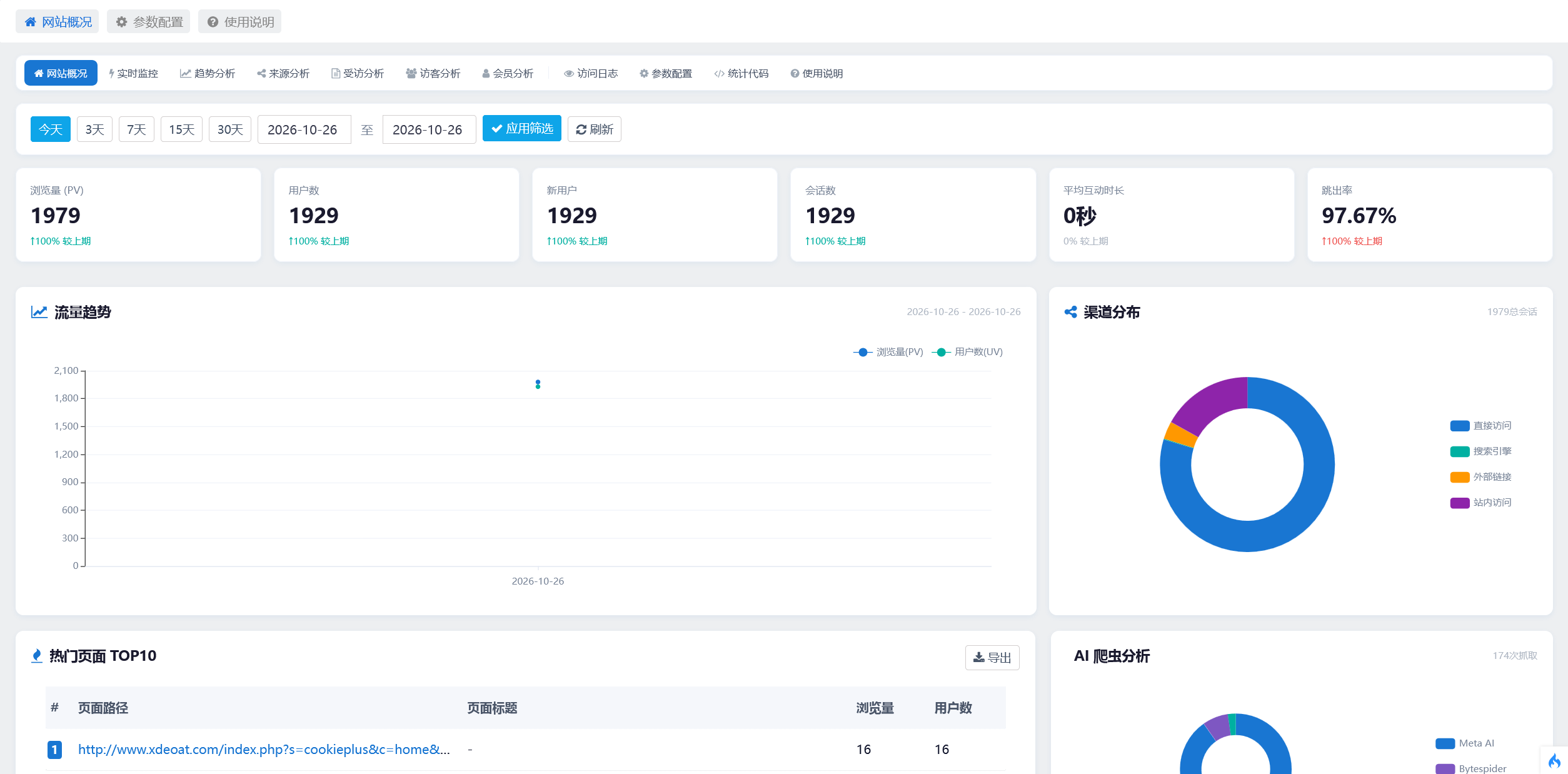Image resolution: width=1568 pixels, height=774 pixels.
Task: Toggle 外部链接 legend swatch
Action: coord(1460,477)
